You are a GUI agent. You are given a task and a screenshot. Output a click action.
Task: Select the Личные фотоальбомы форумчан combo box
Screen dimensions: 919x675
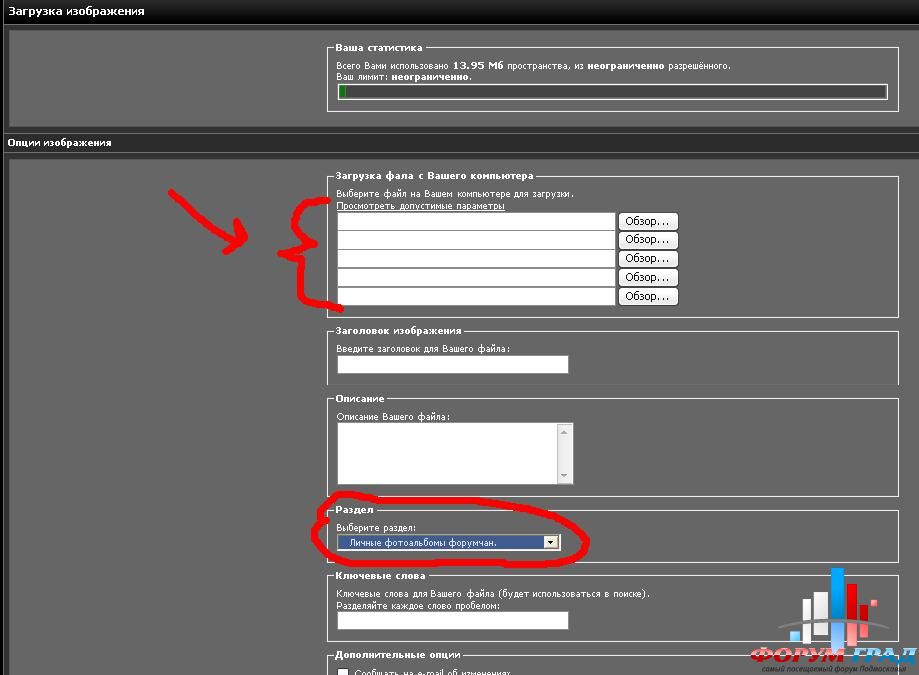pos(440,542)
